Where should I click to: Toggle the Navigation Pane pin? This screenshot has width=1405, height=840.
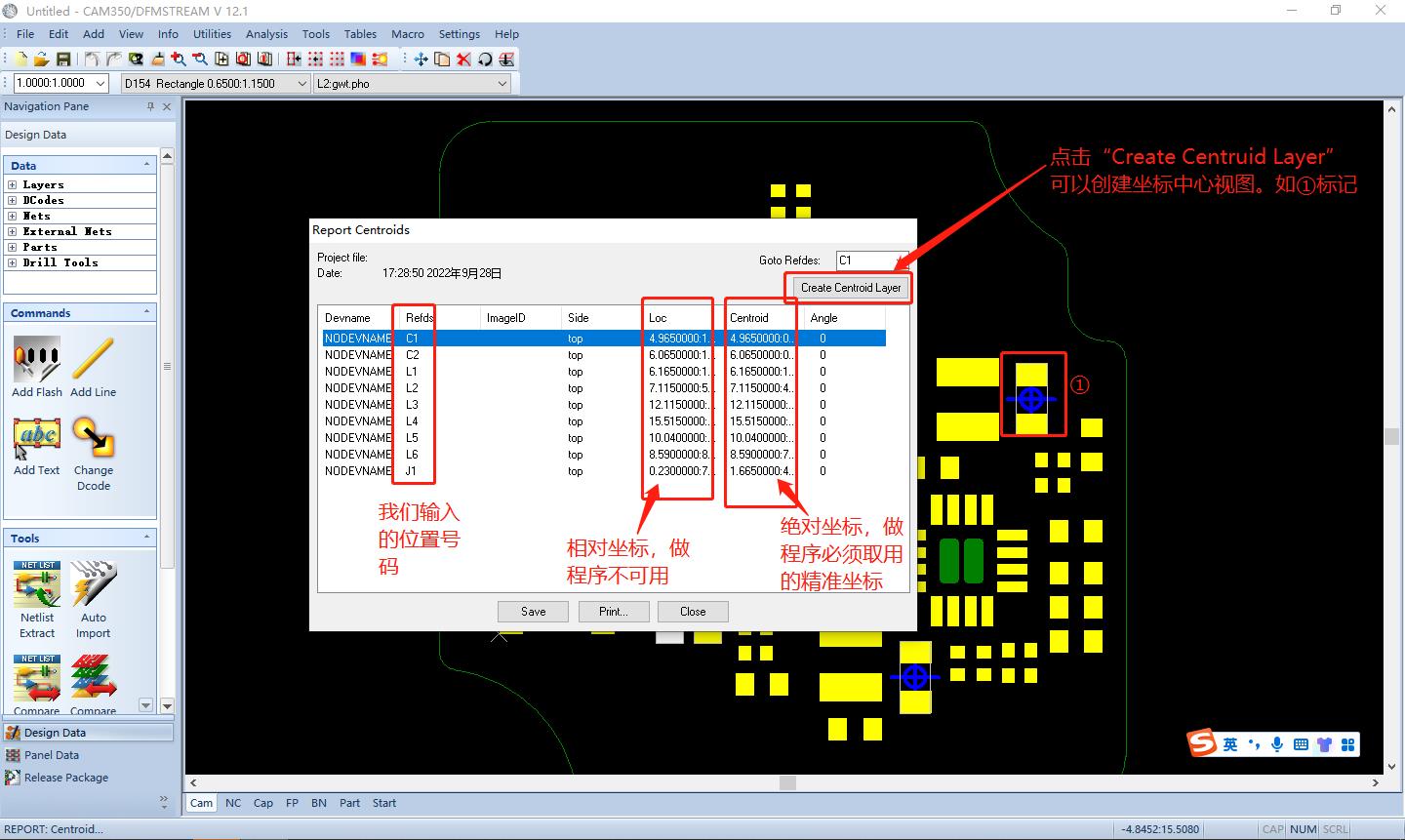pyautogui.click(x=150, y=106)
